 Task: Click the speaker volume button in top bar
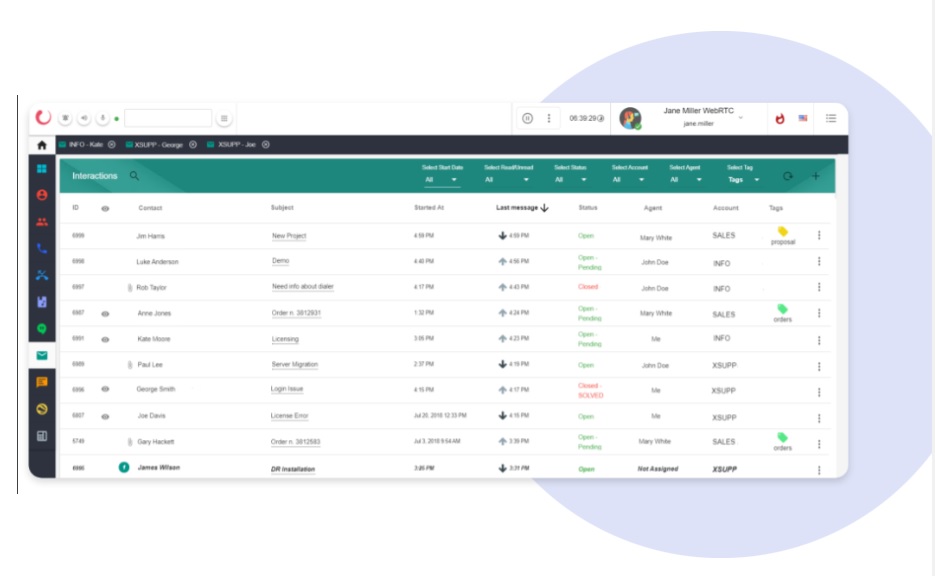[84, 118]
